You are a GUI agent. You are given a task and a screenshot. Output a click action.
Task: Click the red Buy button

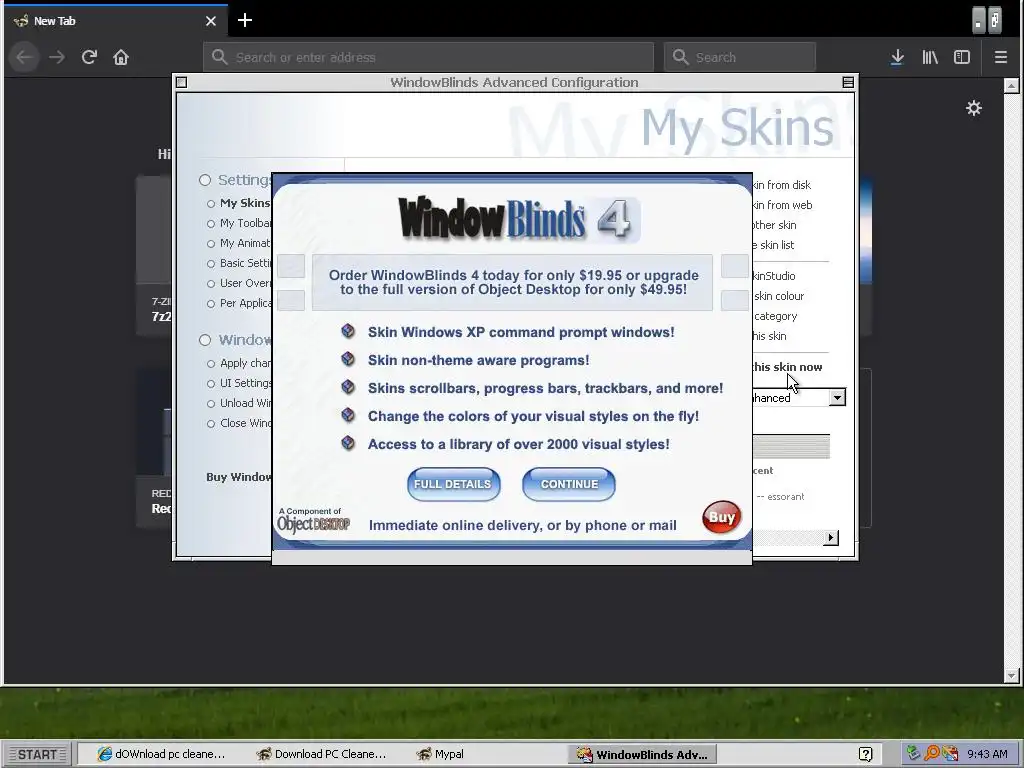[722, 517]
